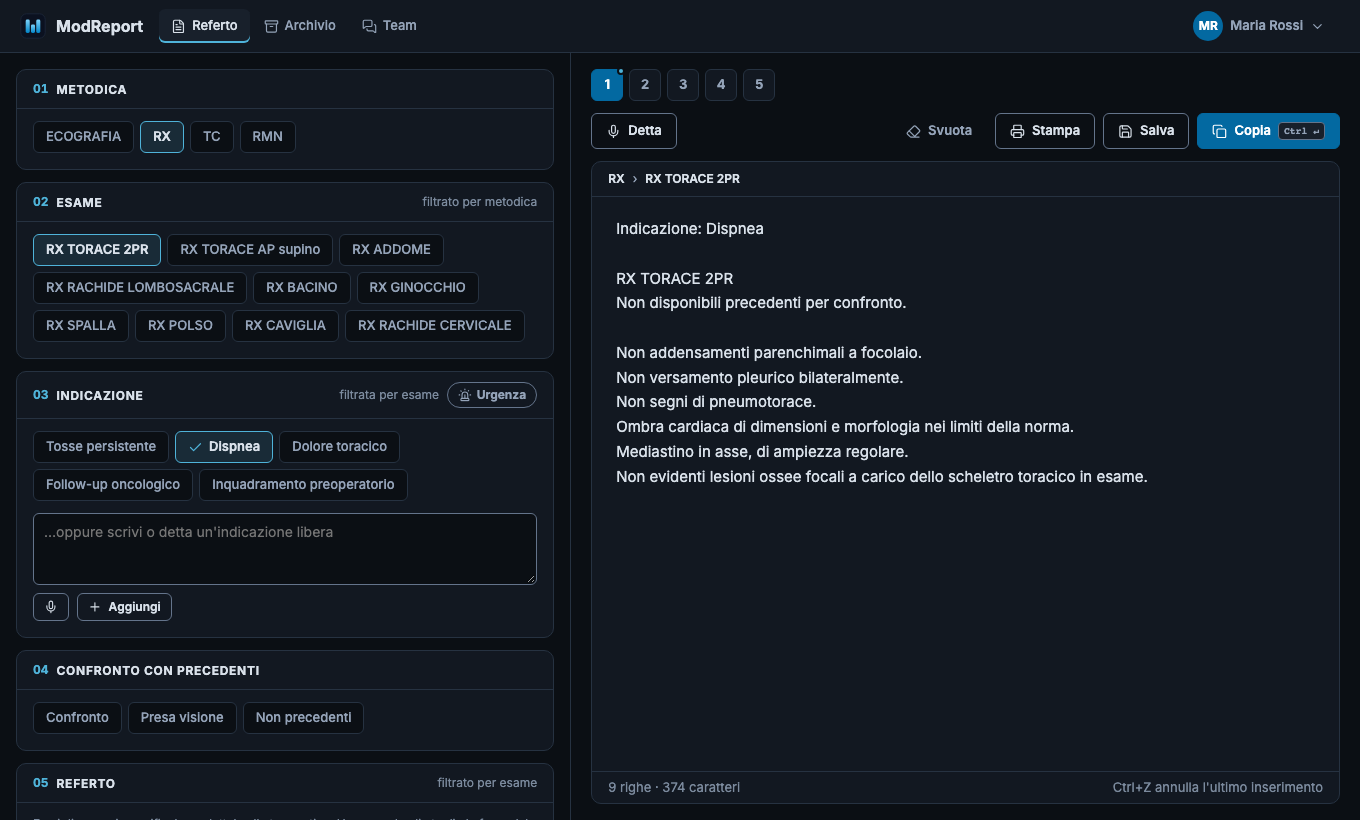
Task: Choose the RX ADDOME exam
Action: 391,250
